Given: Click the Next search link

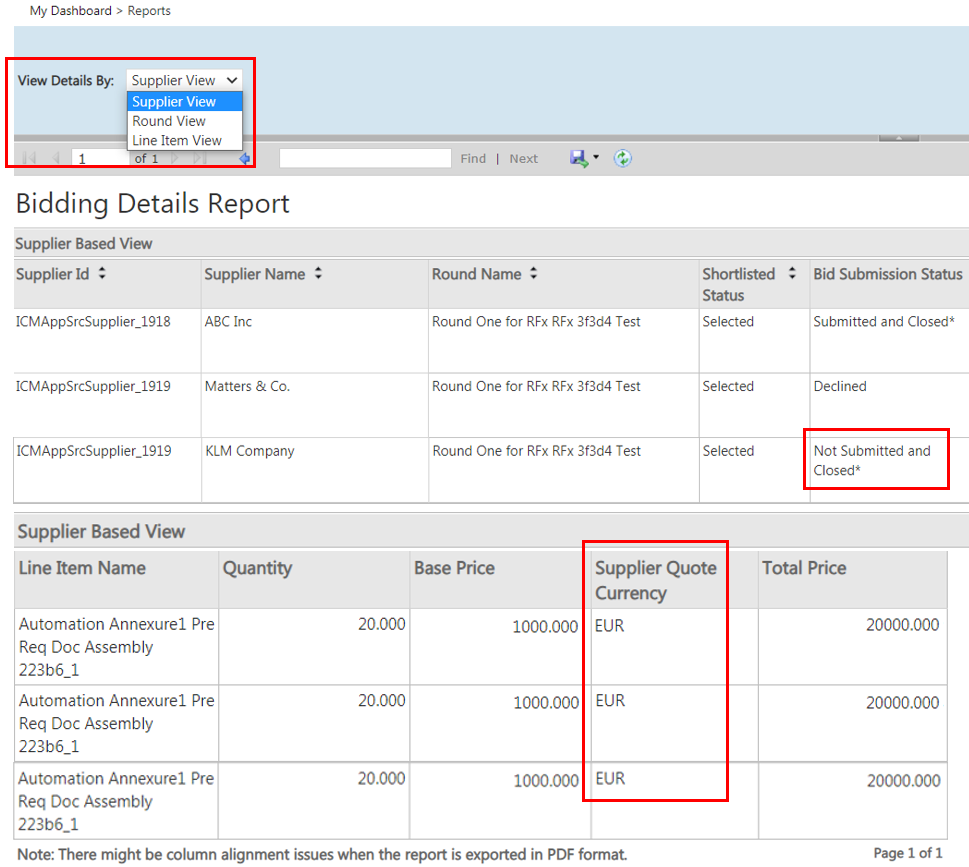Looking at the screenshot, I should pyautogui.click(x=523, y=158).
